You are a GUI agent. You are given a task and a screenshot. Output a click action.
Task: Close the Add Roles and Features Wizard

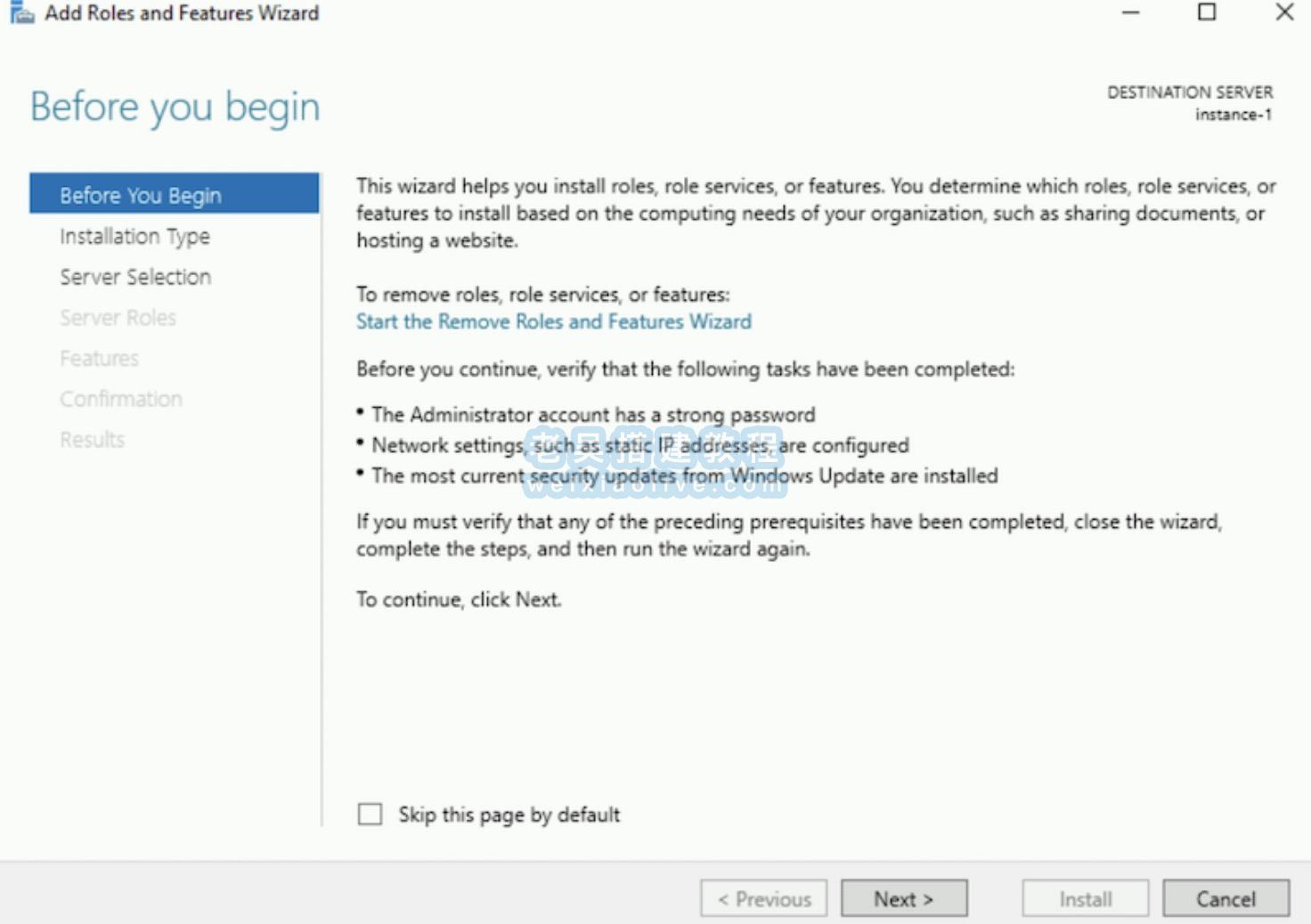tap(1283, 12)
